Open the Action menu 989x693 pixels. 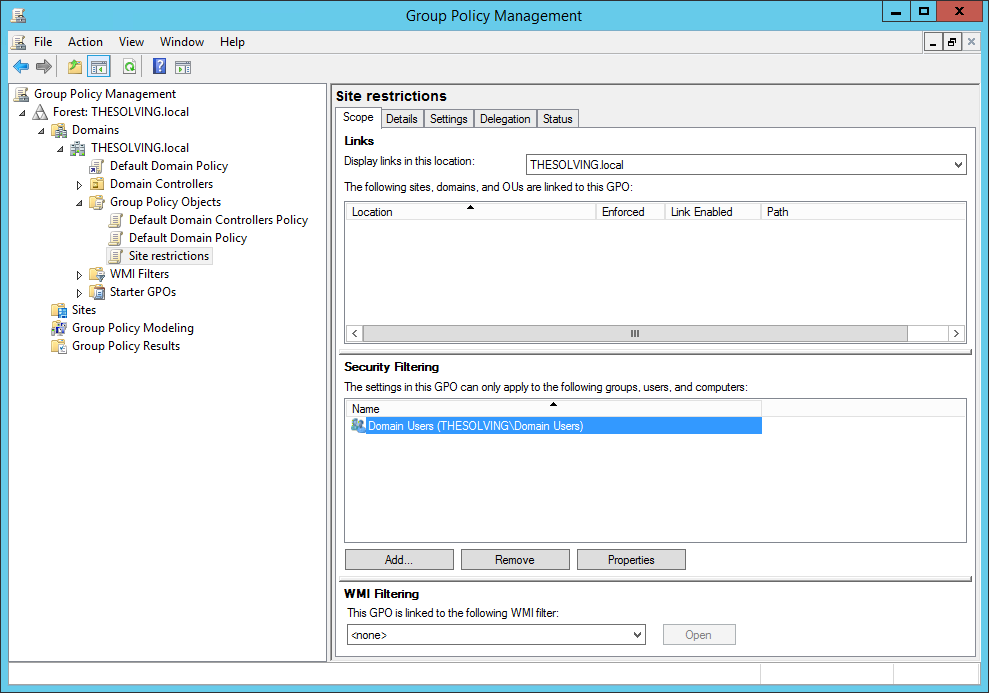(85, 42)
